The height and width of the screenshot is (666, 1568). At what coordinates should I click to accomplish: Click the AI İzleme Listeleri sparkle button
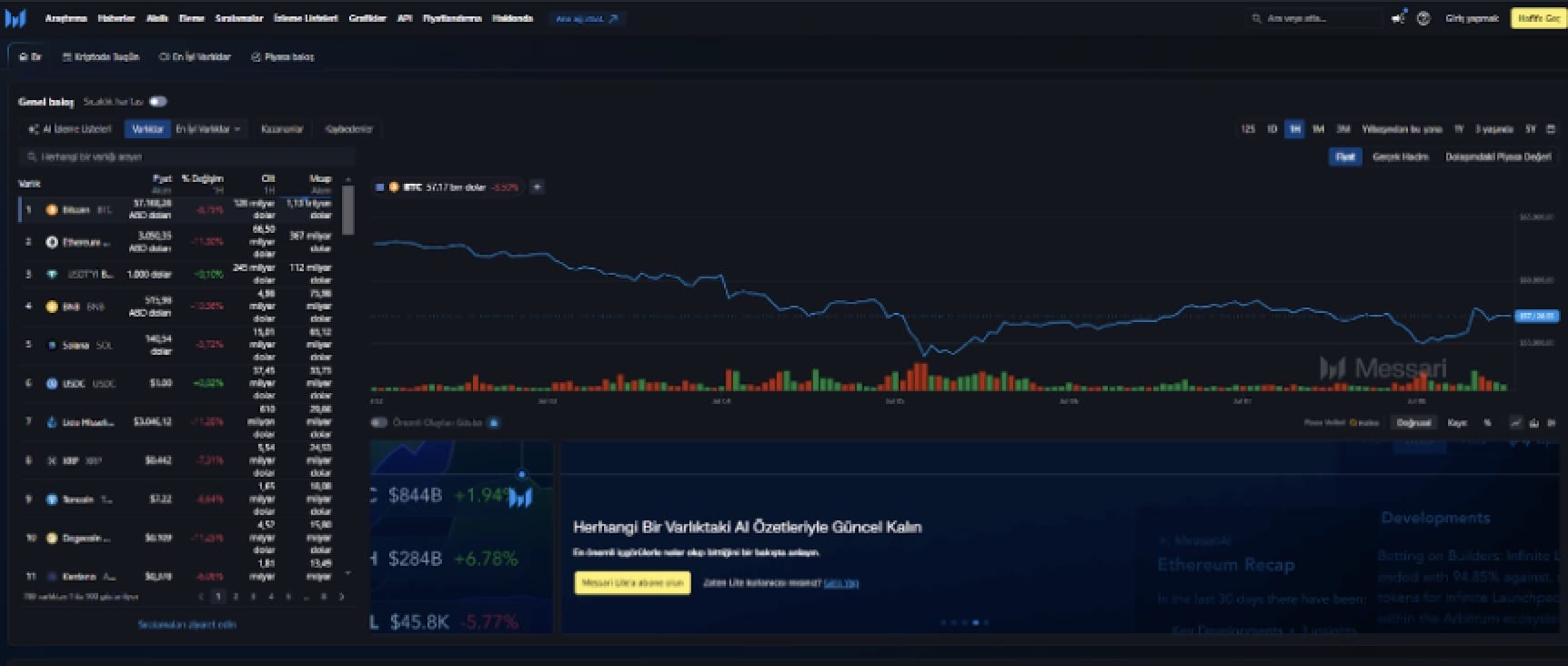(x=69, y=129)
